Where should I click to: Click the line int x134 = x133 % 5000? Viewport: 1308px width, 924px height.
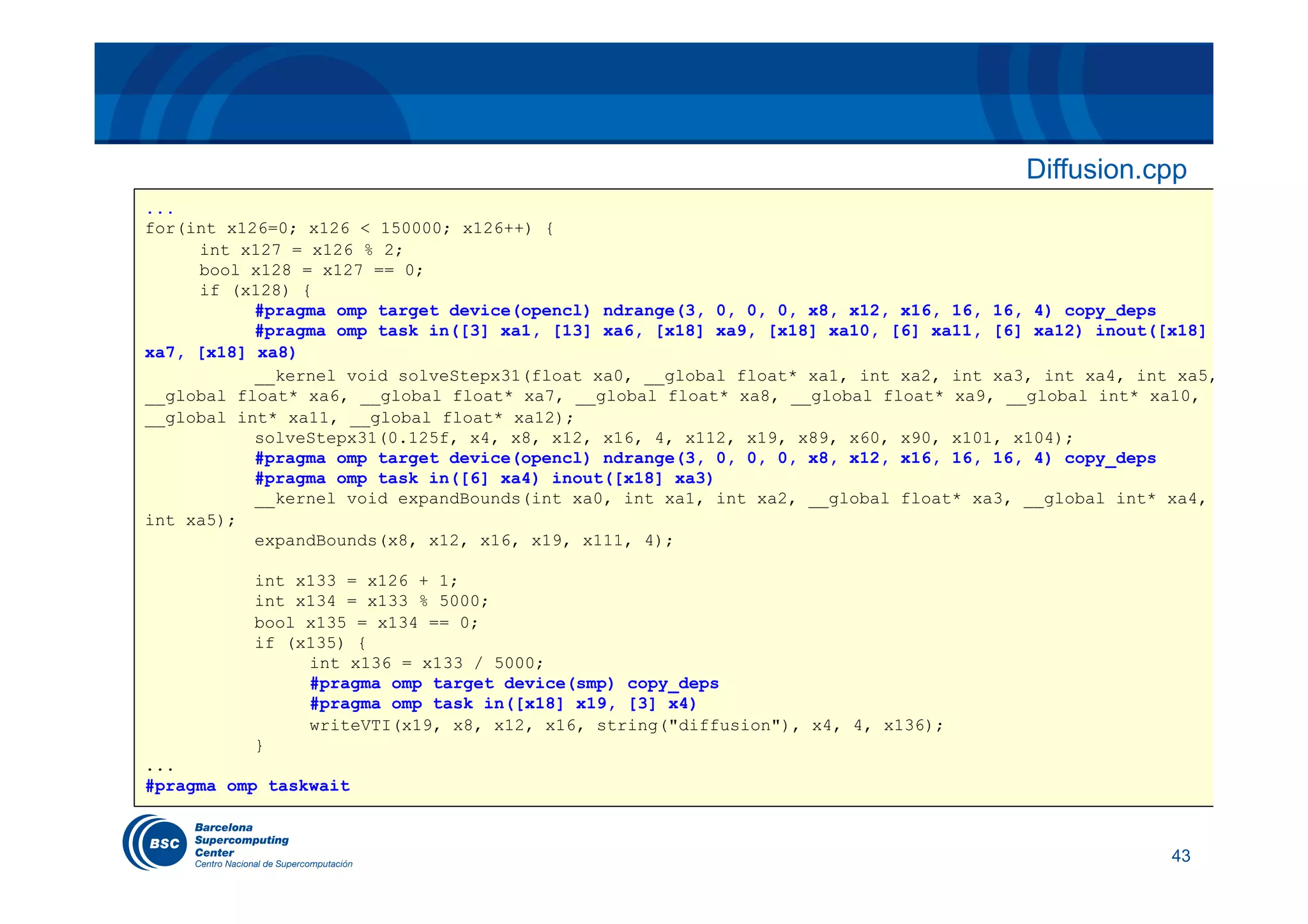tap(372, 602)
